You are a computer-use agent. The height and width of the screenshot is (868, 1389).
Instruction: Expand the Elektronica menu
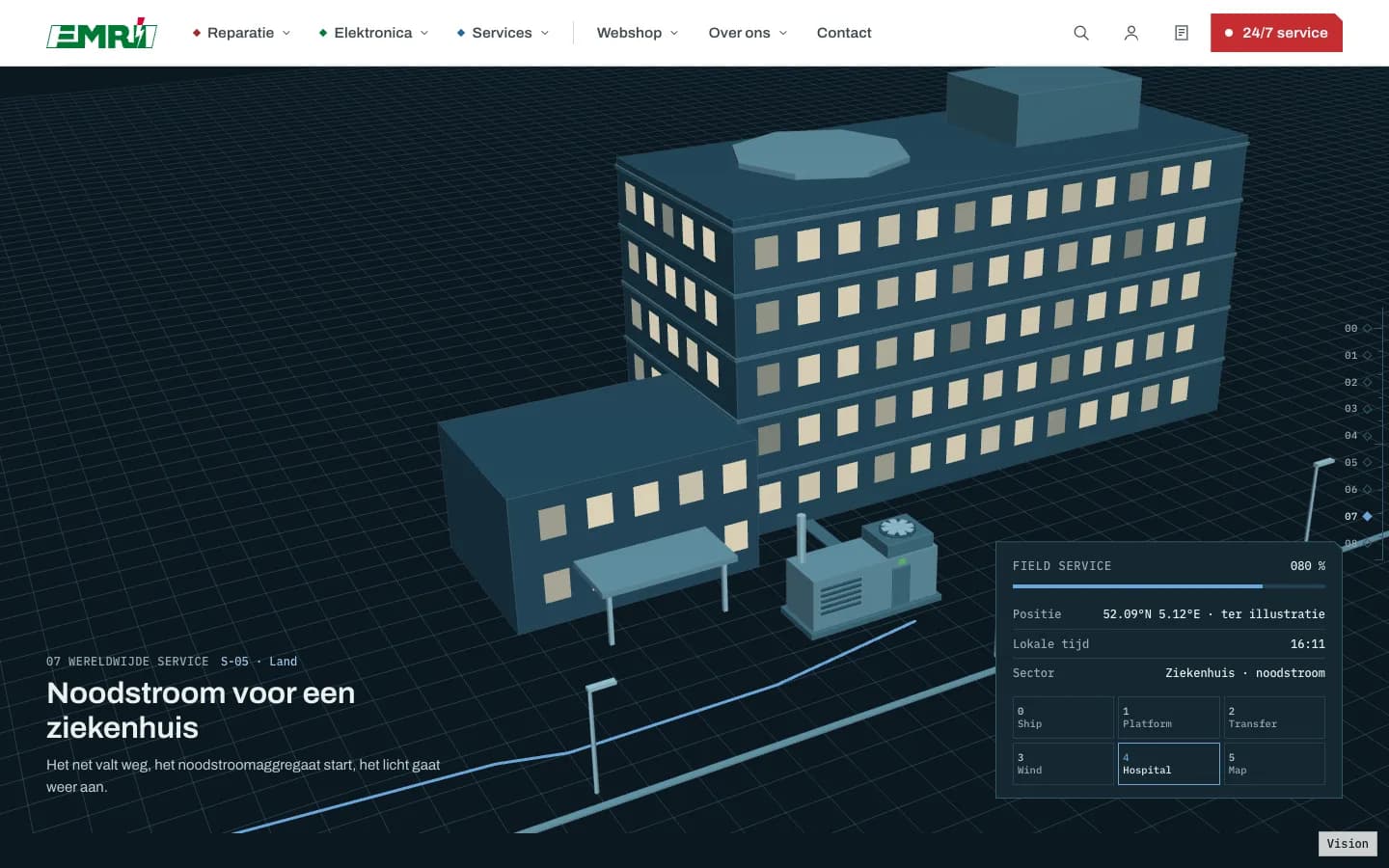point(373,33)
